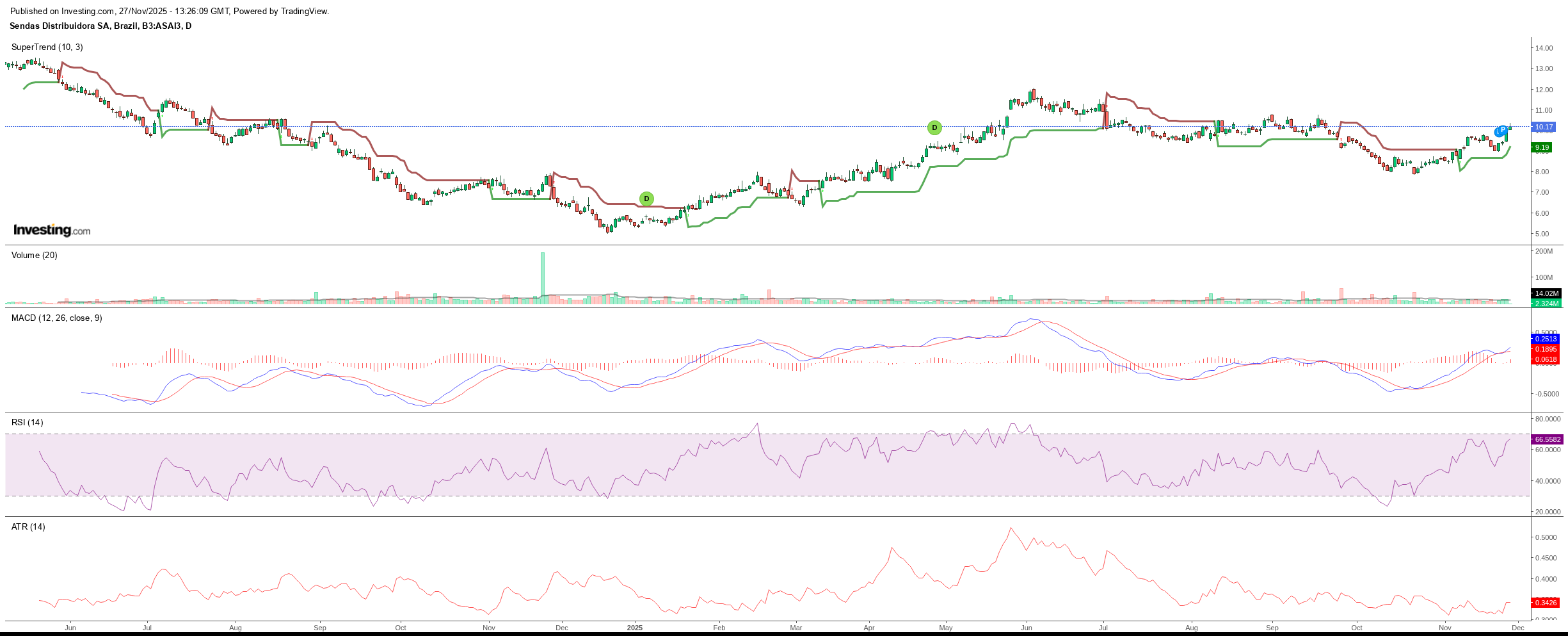Click the black 14.02M volume value label

[1546, 293]
